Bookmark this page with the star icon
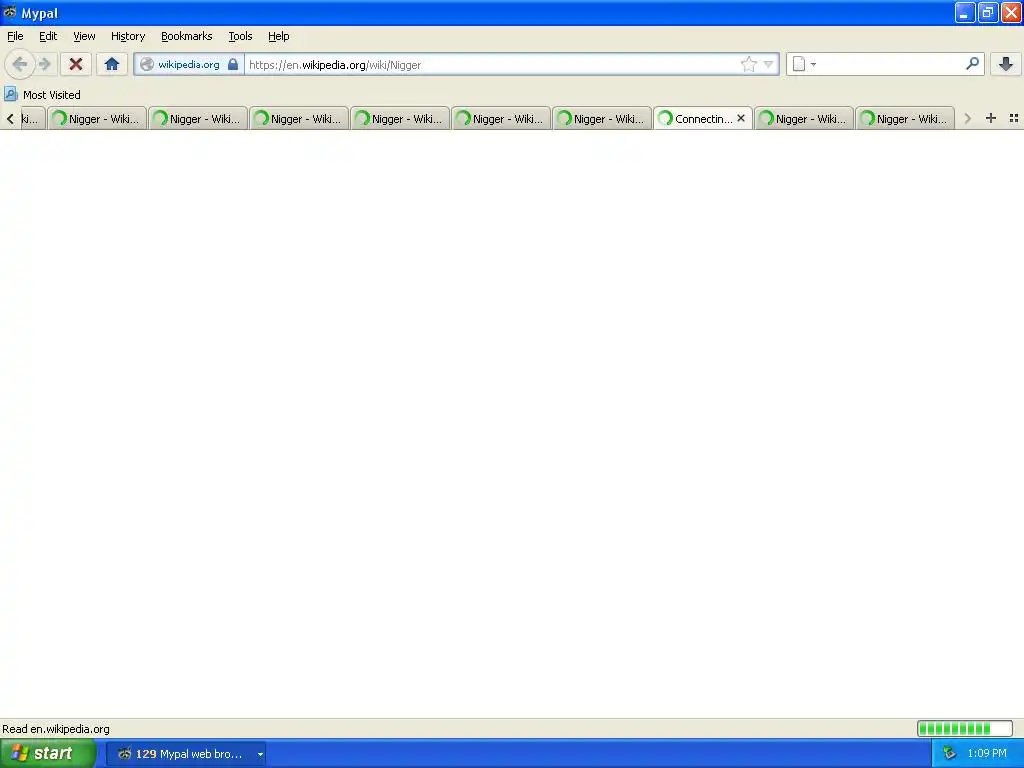 (748, 64)
